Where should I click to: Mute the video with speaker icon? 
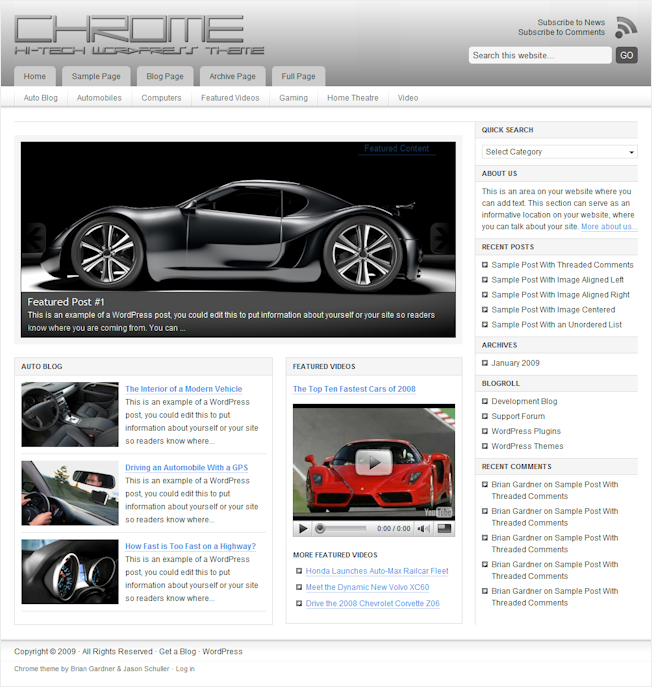point(423,529)
